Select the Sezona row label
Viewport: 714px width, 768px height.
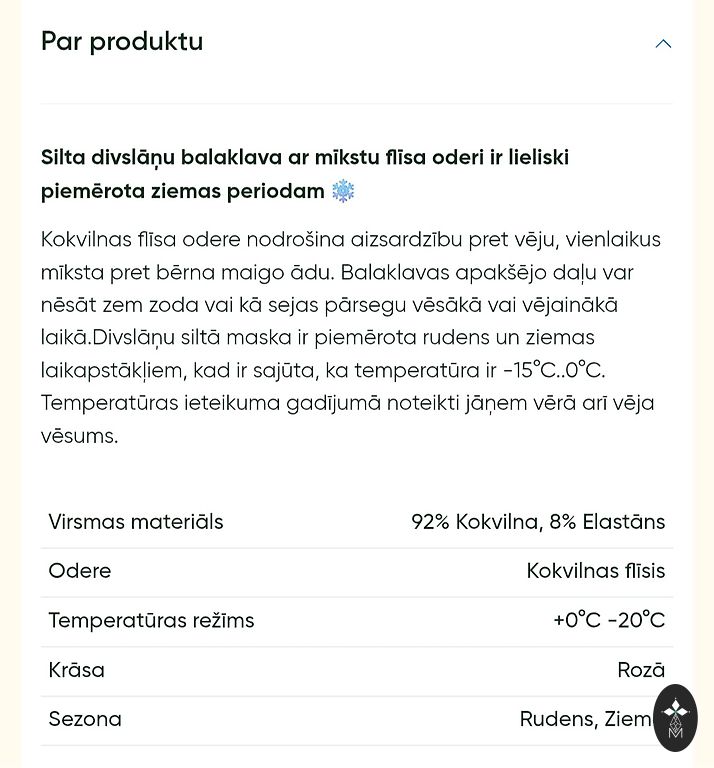(85, 719)
